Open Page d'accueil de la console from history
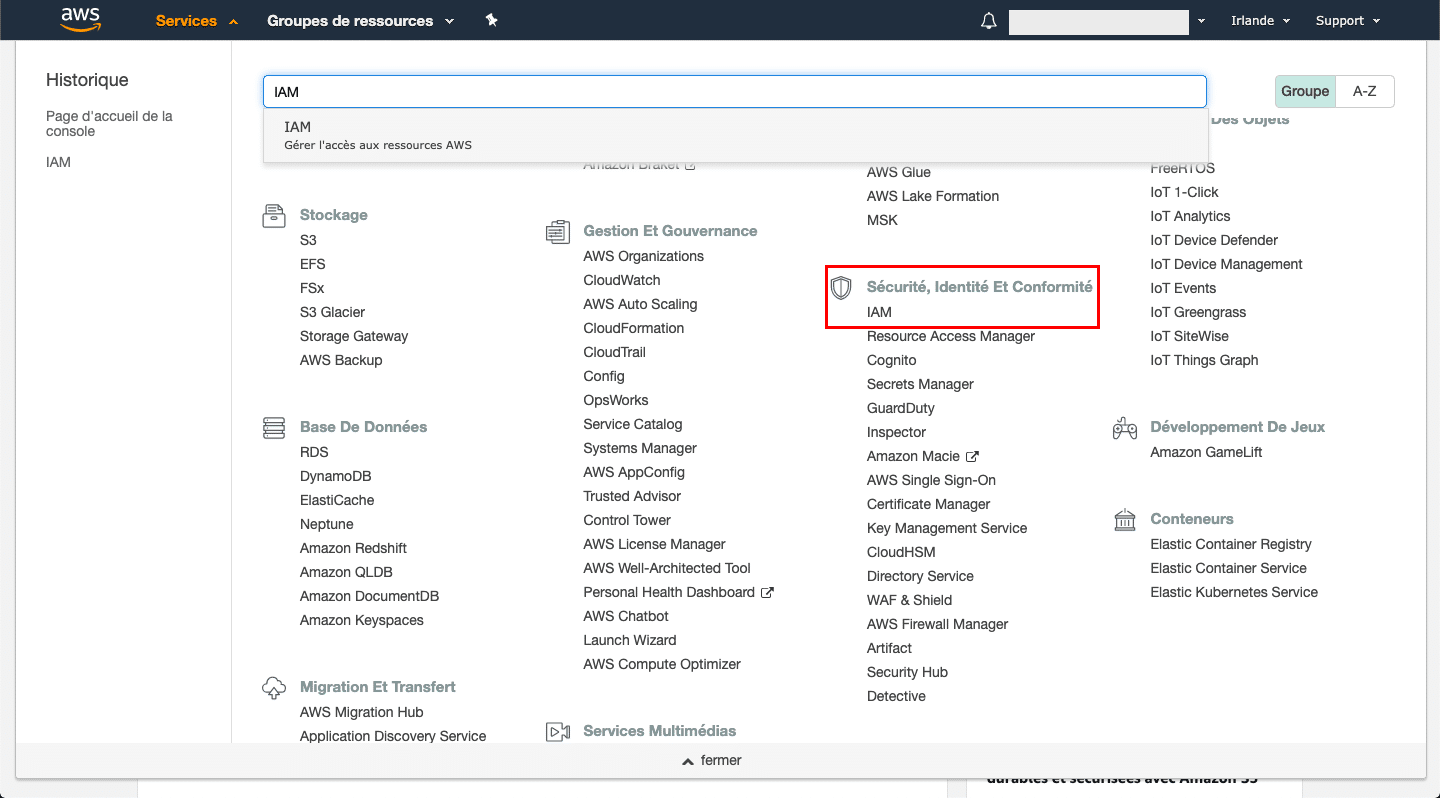This screenshot has width=1440, height=798. tap(109, 124)
